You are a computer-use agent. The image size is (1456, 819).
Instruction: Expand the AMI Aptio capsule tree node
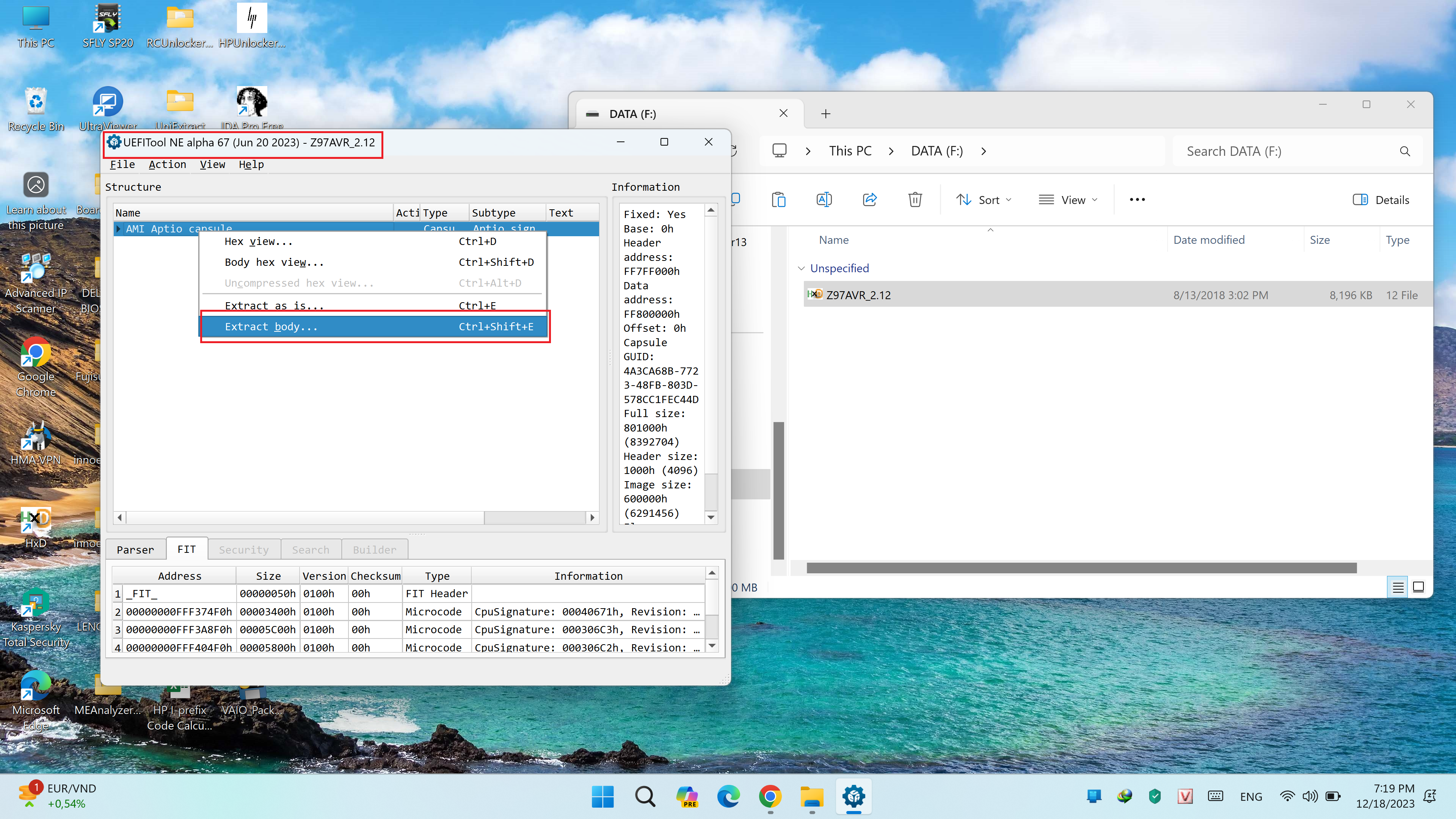click(x=118, y=228)
